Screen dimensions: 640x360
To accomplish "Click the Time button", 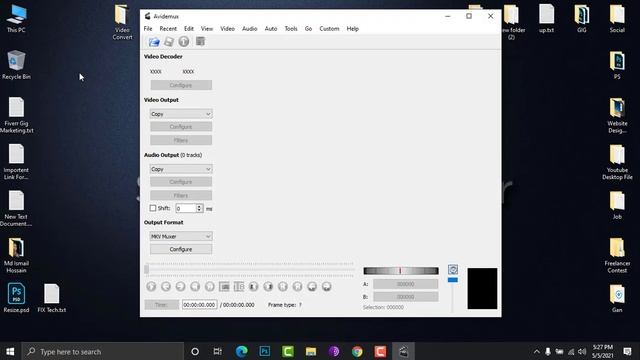I will click(161, 304).
